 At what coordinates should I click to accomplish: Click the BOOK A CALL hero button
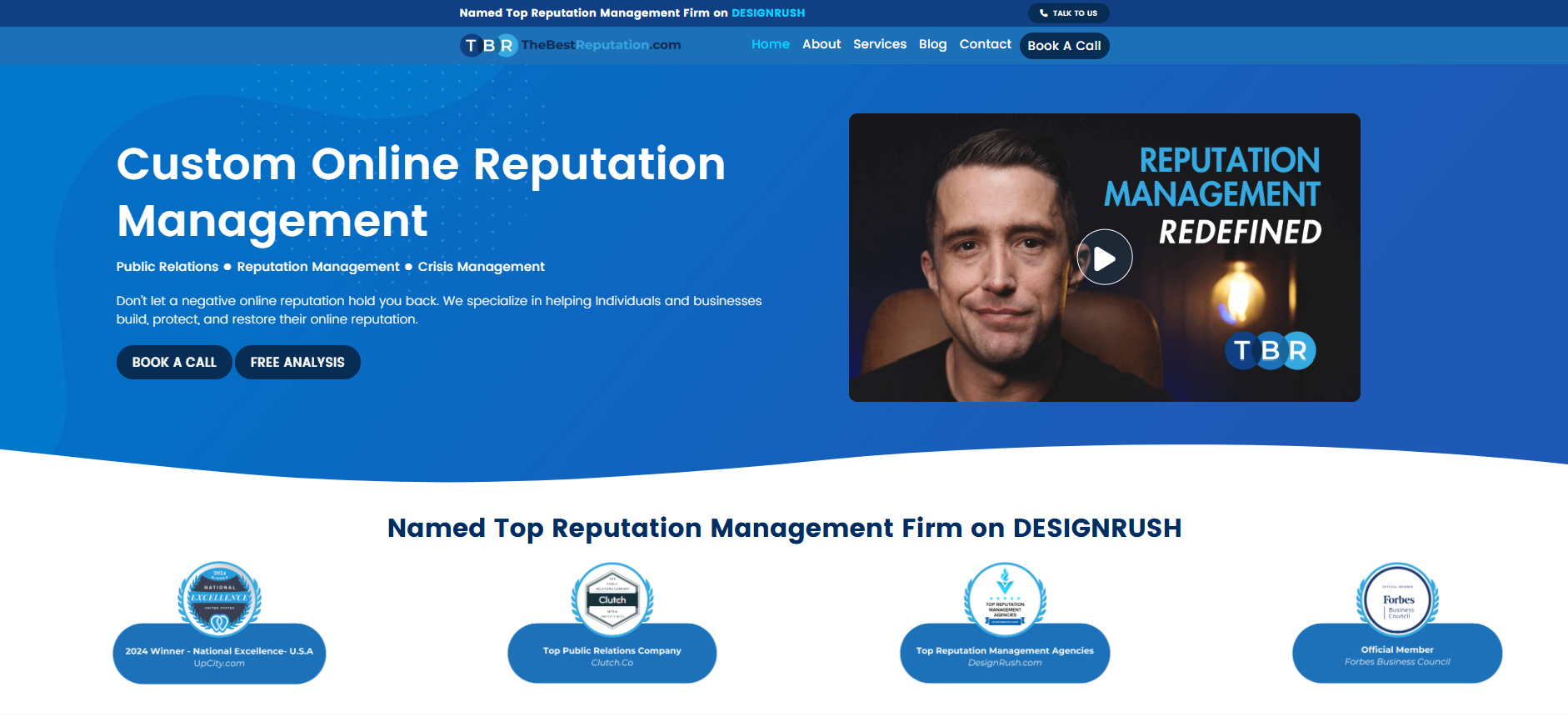click(174, 362)
